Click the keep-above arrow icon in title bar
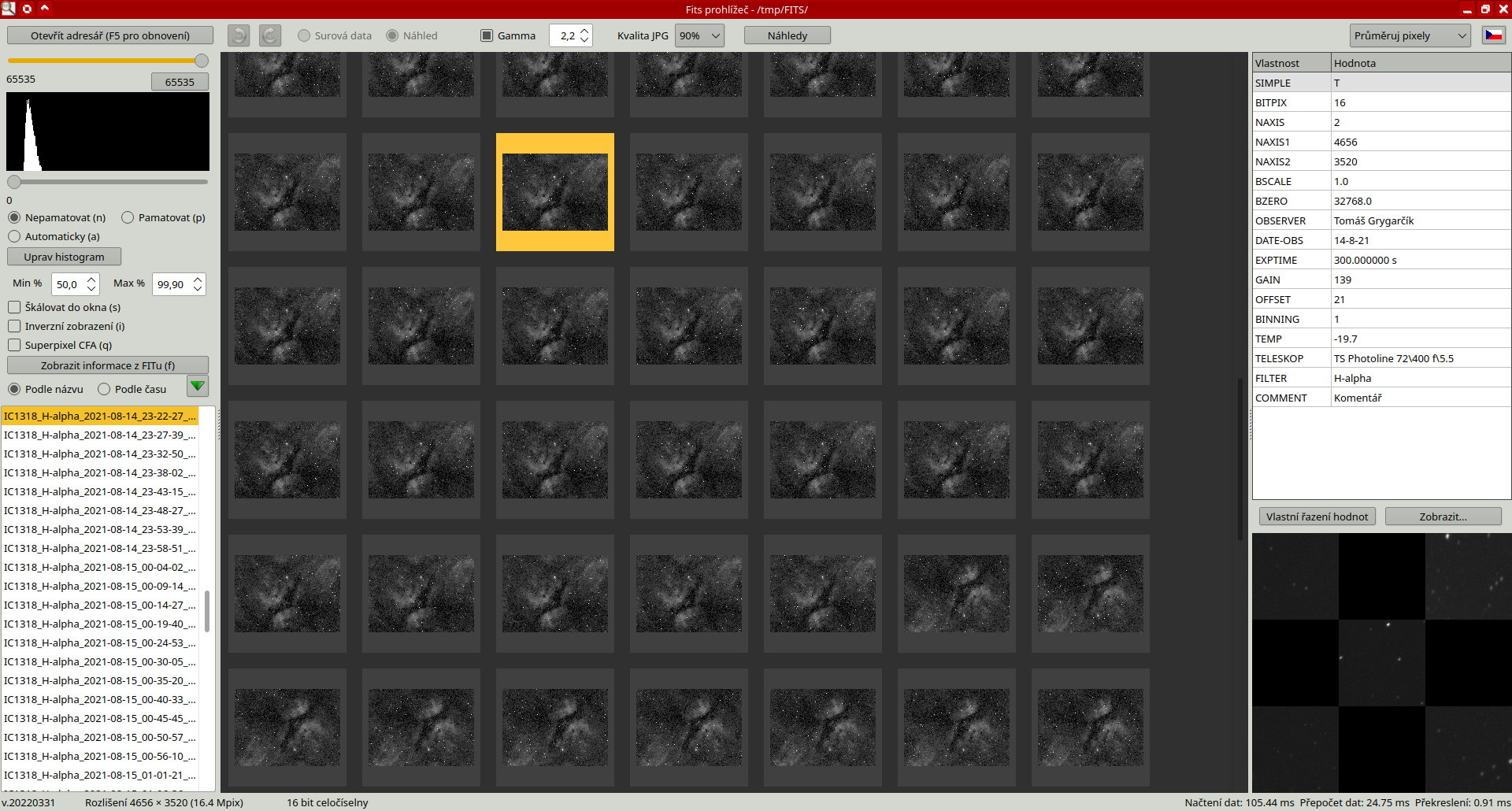Screen dimensions: 1512x811 (x=45, y=9)
